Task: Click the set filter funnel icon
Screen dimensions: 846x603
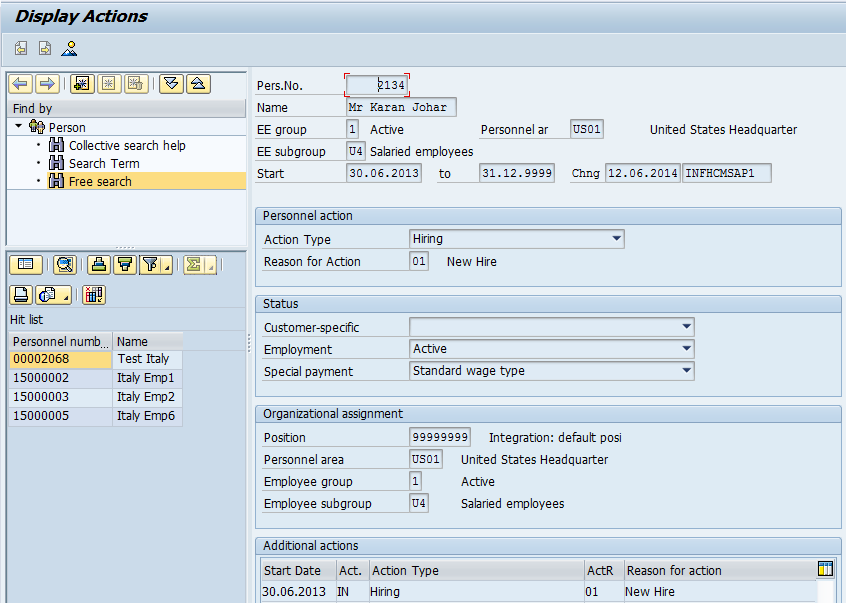Action: point(151,264)
